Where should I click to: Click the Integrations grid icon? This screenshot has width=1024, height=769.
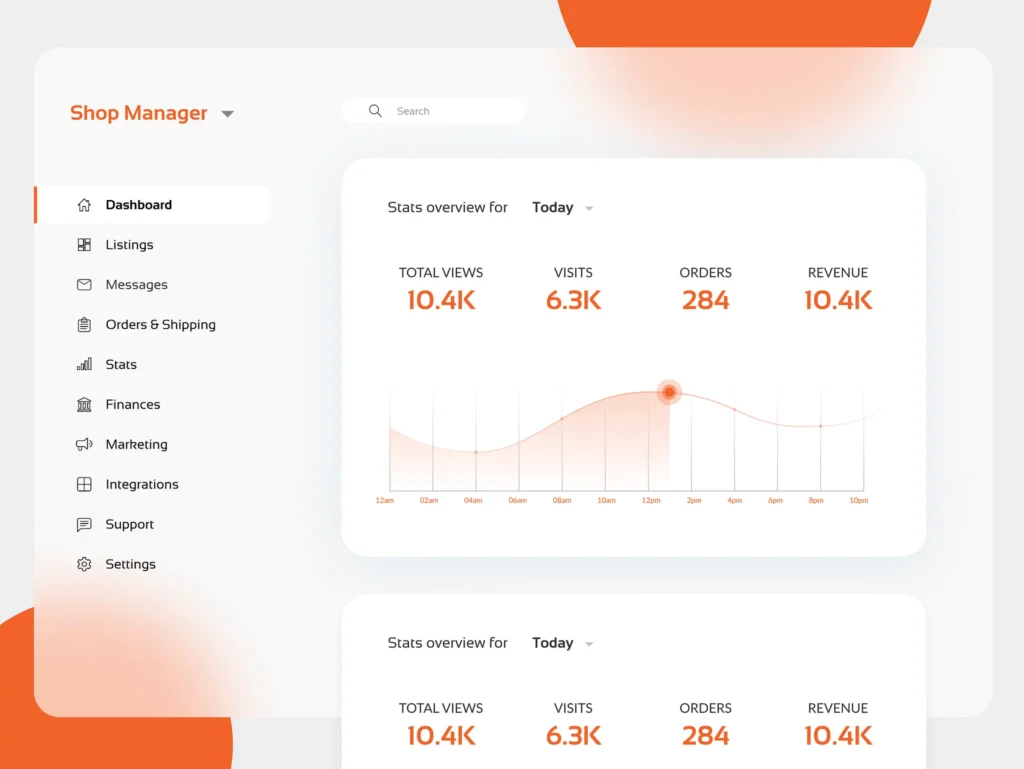[x=84, y=485]
